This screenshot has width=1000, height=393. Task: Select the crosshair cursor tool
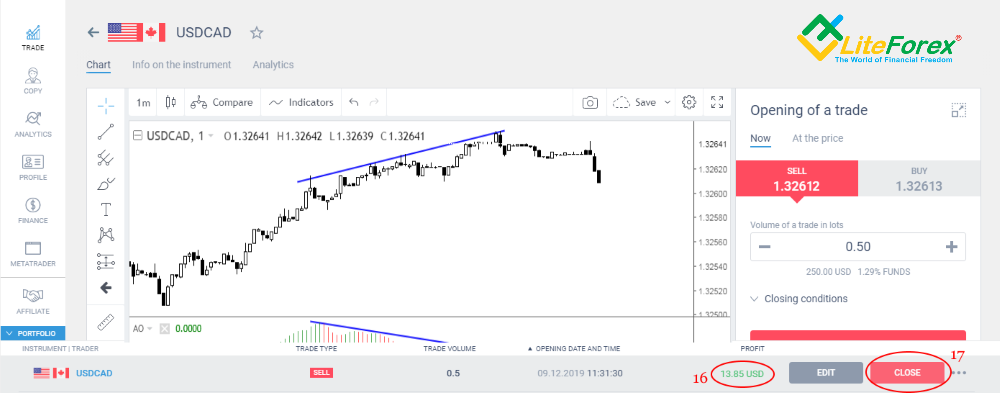tap(106, 107)
